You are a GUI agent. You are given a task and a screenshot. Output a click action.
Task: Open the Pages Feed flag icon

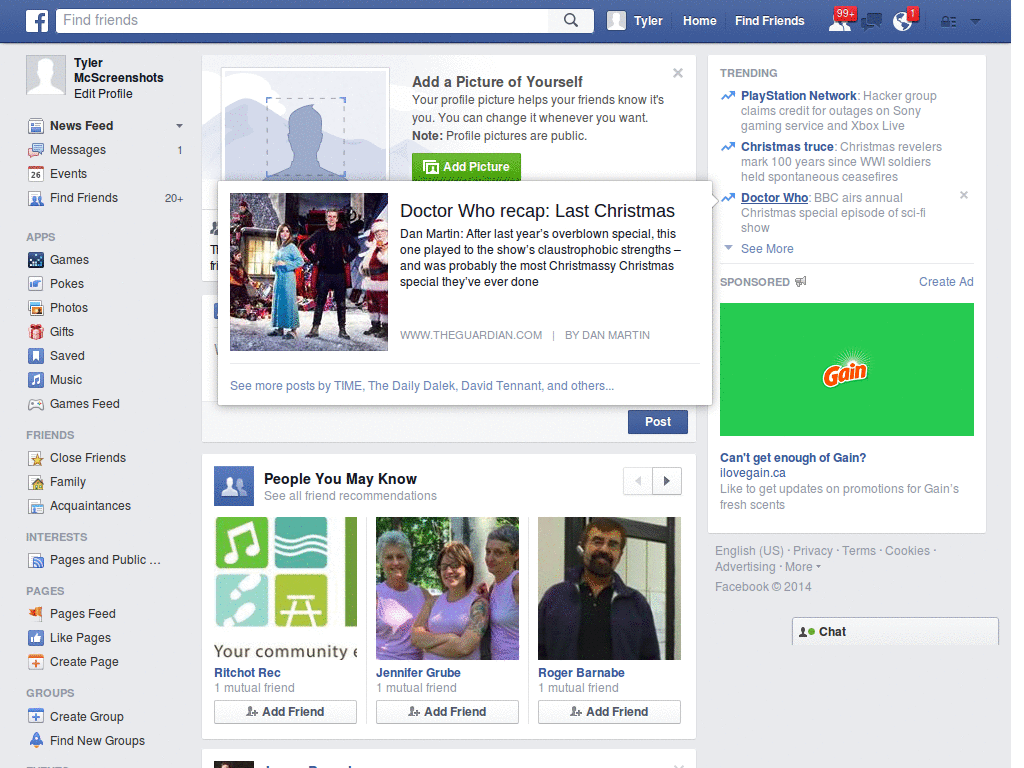[x=36, y=614]
